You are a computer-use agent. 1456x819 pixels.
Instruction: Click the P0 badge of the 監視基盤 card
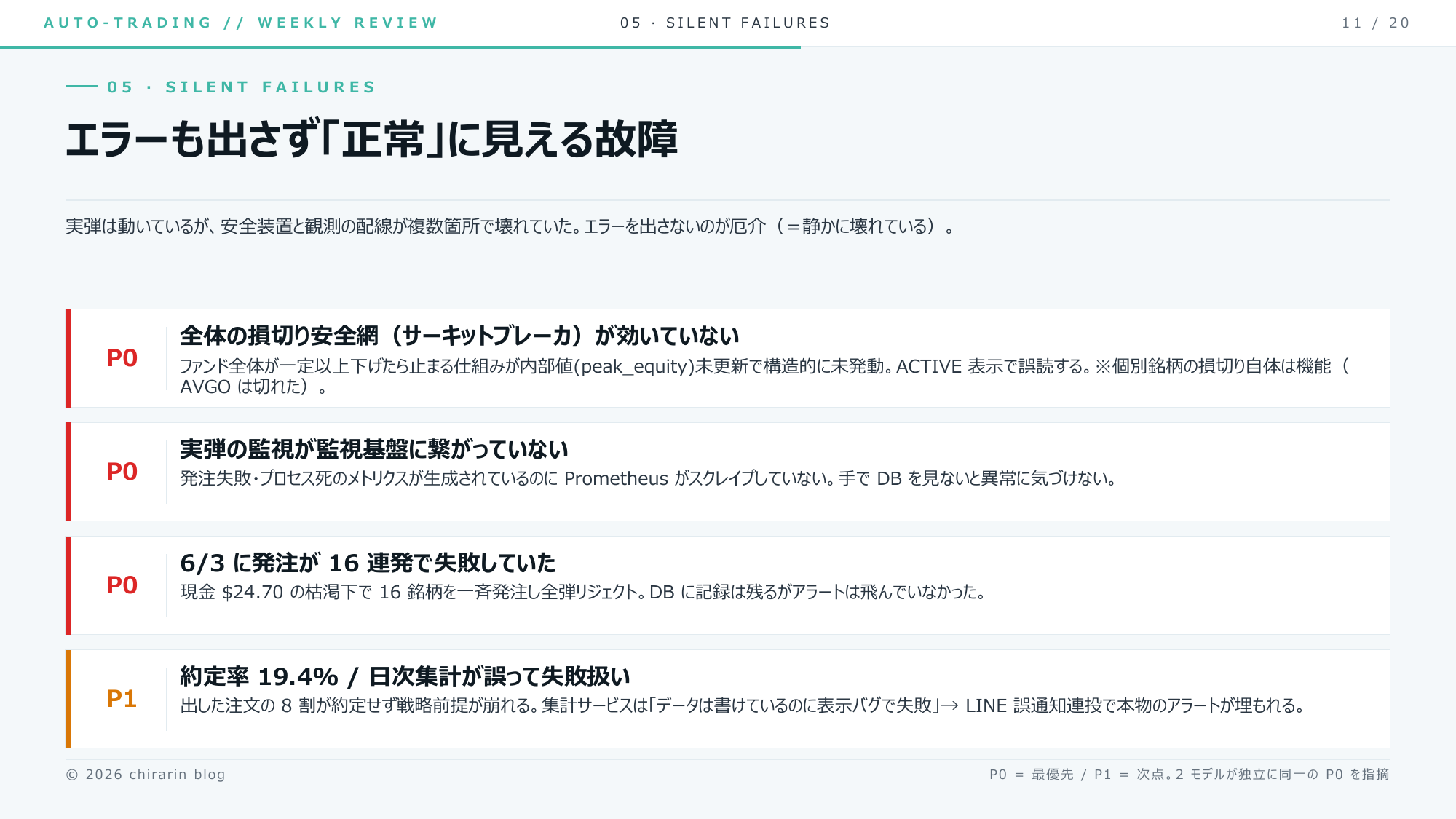coord(122,472)
